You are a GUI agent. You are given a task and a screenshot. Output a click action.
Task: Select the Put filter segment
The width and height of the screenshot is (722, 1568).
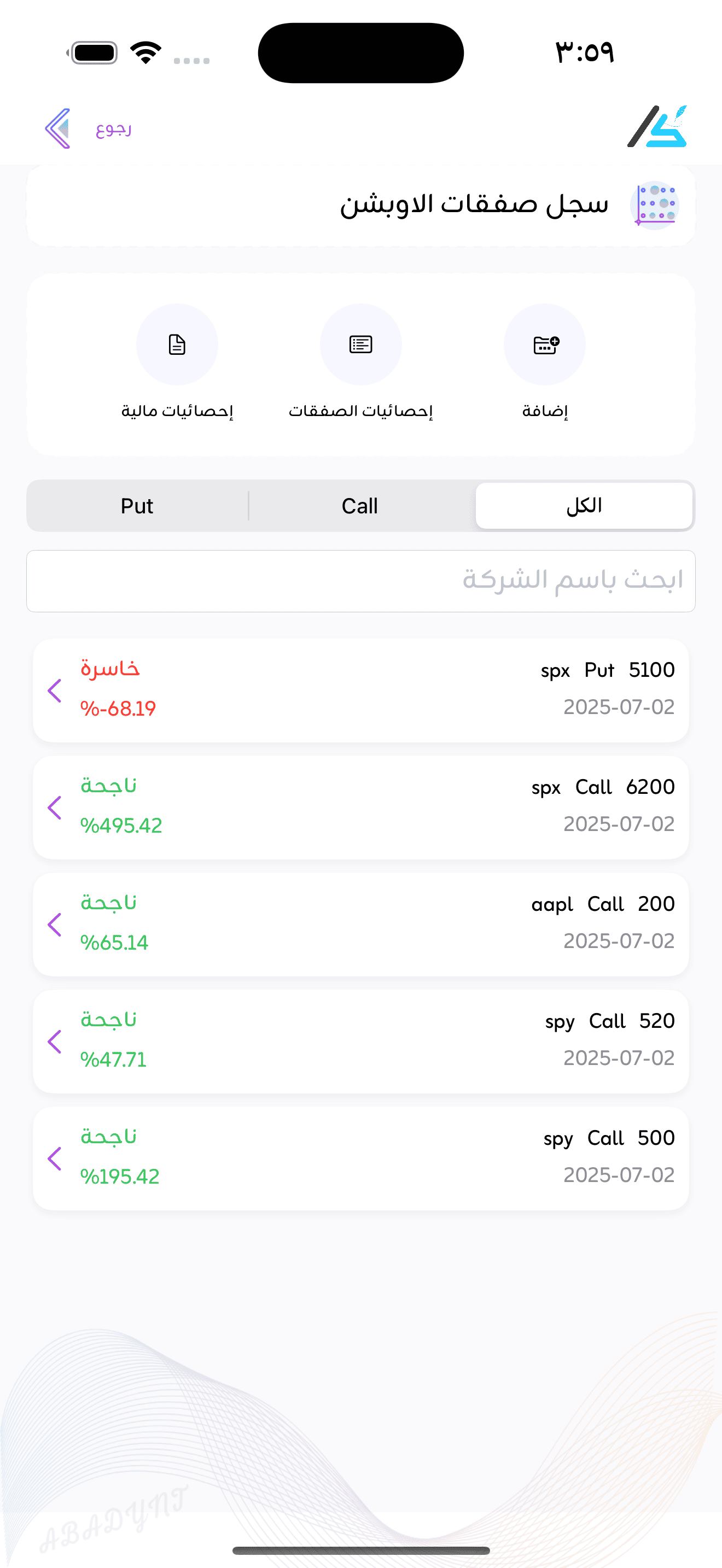[137, 506]
